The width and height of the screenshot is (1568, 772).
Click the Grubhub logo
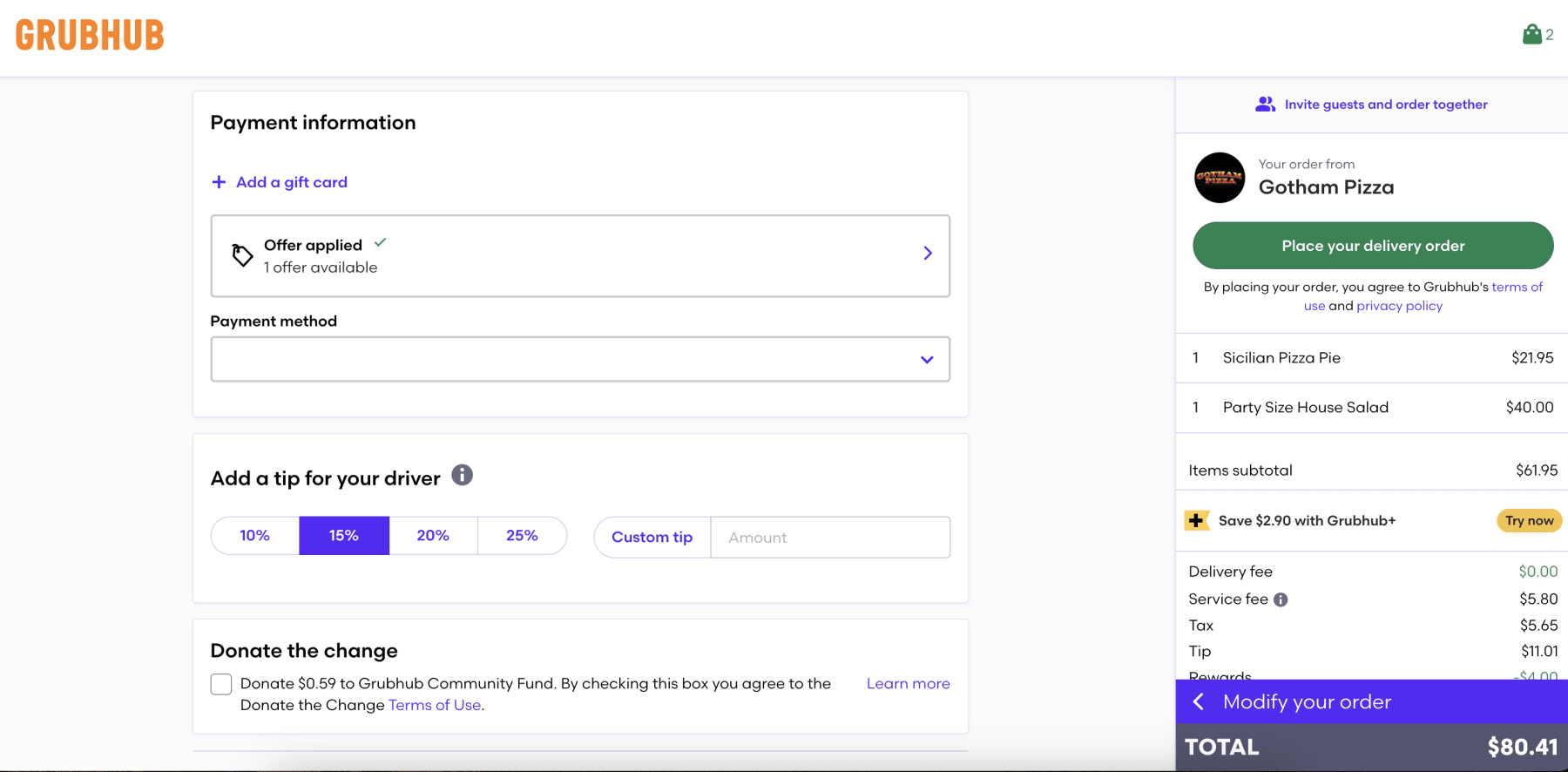pyautogui.click(x=90, y=36)
